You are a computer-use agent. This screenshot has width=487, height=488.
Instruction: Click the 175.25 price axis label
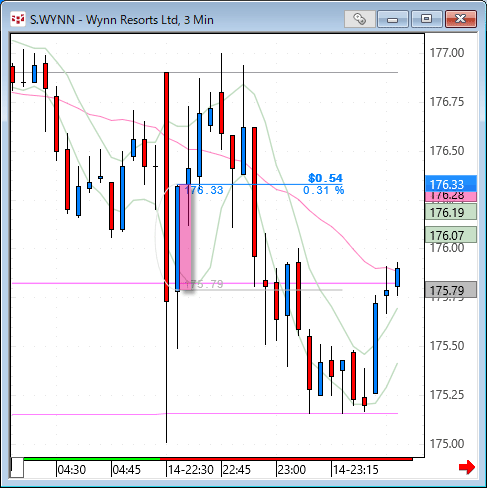[447, 395]
